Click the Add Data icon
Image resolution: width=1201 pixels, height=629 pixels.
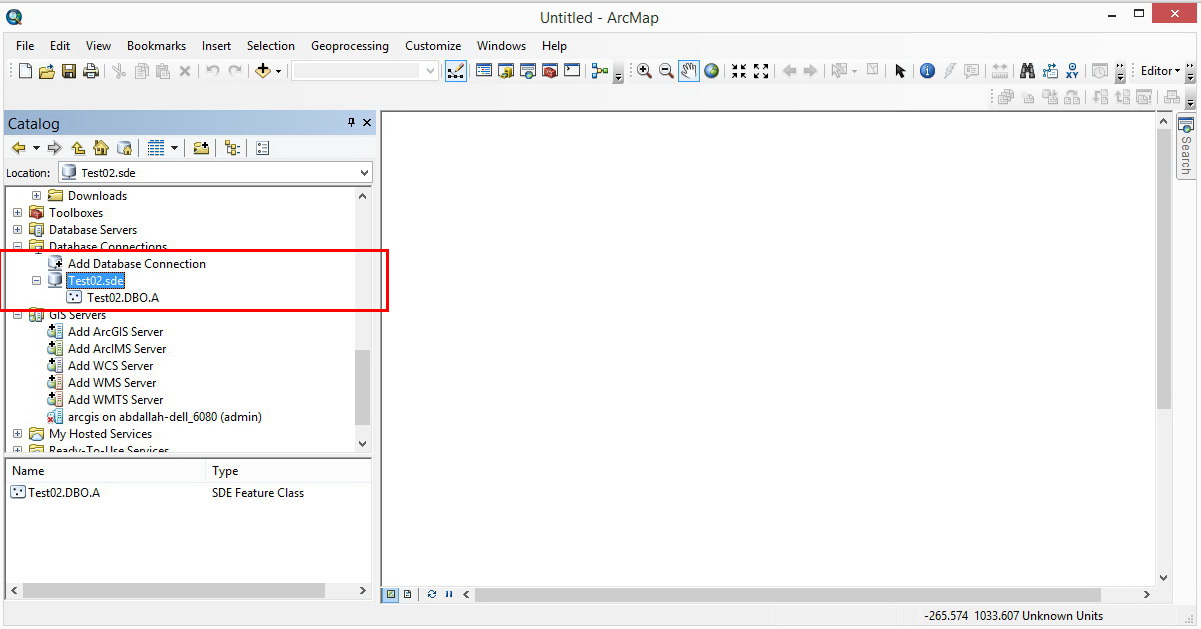[263, 71]
